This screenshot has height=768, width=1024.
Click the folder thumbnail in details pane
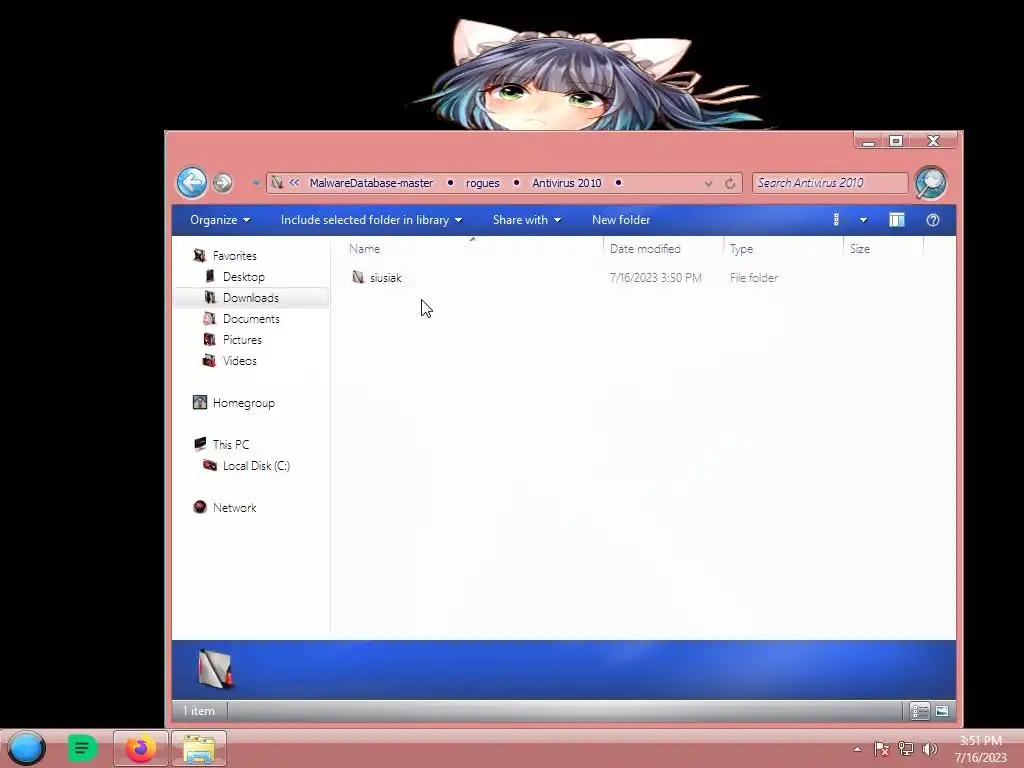point(215,668)
